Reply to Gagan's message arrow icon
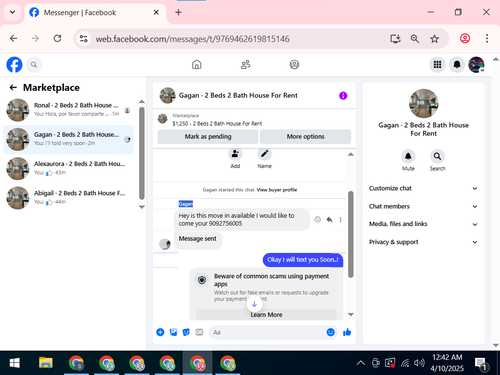The height and width of the screenshot is (375, 500). (329, 219)
